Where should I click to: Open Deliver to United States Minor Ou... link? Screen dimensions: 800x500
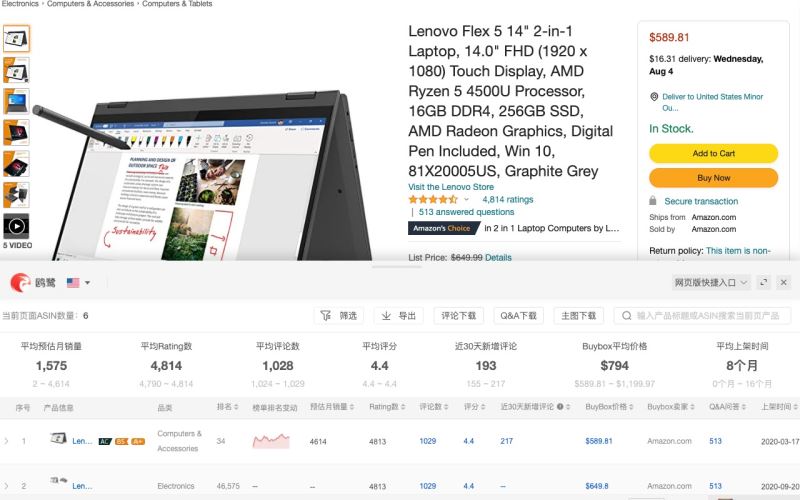point(712,102)
